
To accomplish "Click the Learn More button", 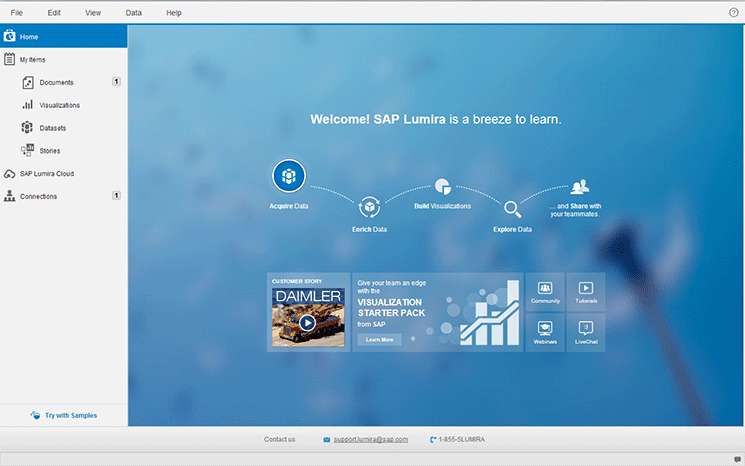I will [x=379, y=340].
